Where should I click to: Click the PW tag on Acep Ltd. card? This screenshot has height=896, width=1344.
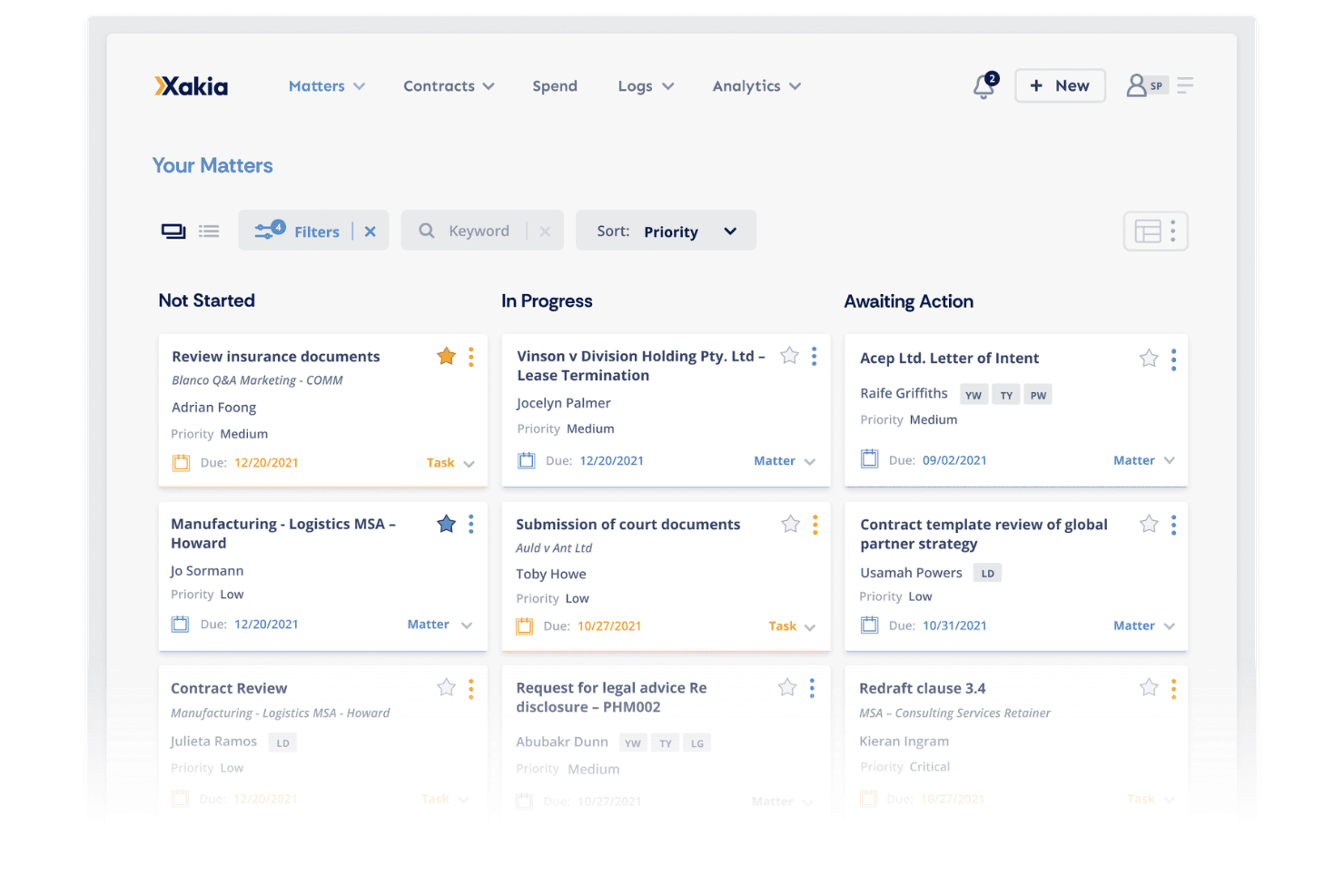(1038, 395)
